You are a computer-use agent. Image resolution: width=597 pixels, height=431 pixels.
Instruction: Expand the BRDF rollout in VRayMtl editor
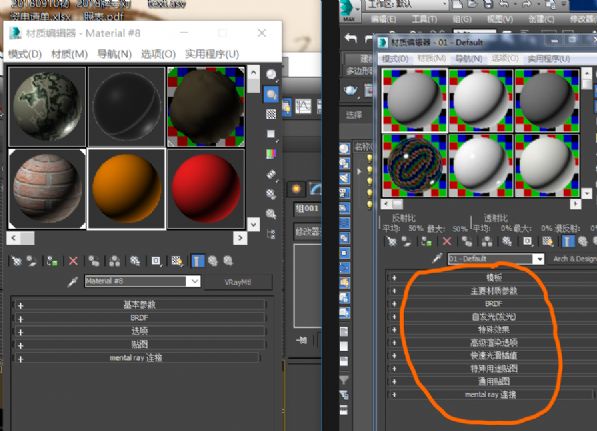click(139, 318)
